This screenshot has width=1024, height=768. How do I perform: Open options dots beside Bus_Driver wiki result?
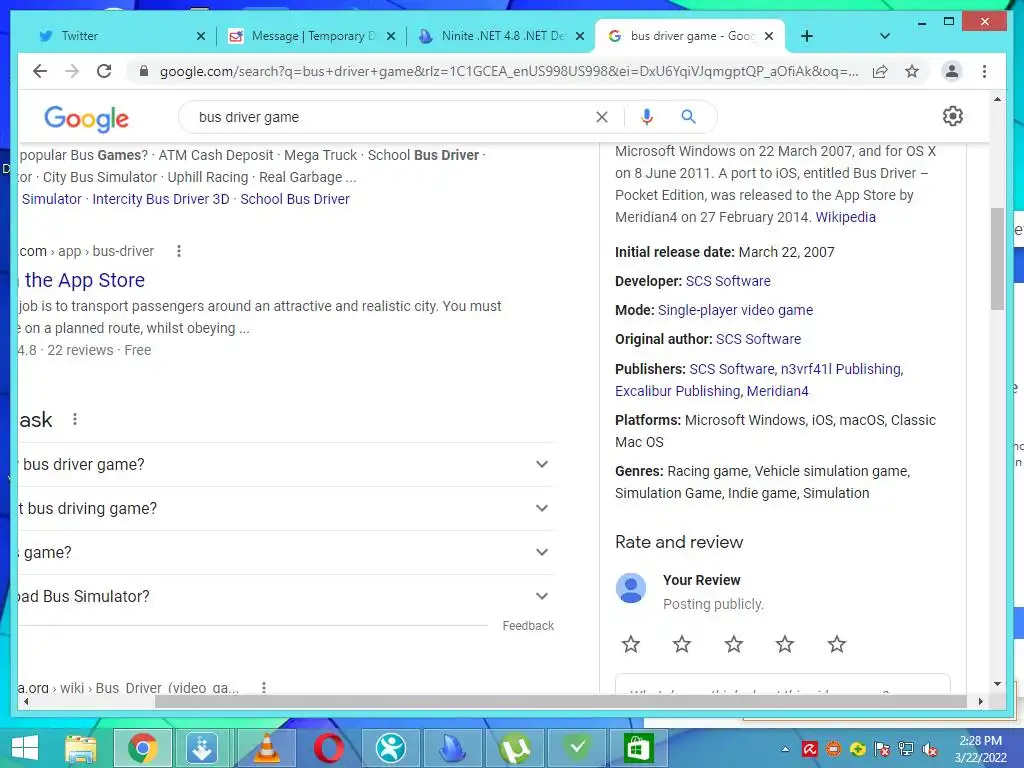pos(264,687)
